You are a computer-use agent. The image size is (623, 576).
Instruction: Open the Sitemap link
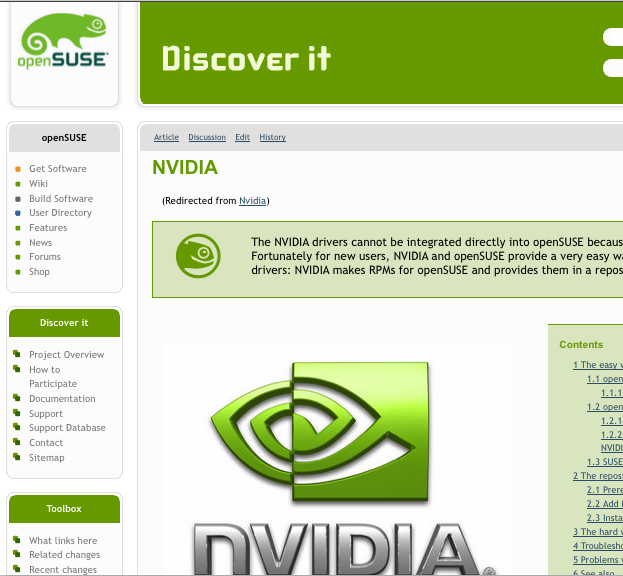(x=46, y=458)
